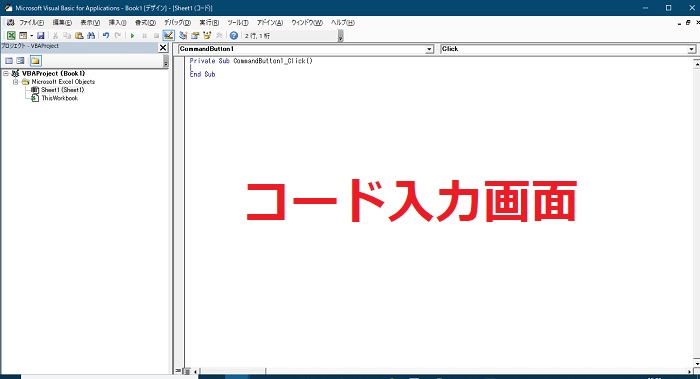This screenshot has height=379, width=700.
Task: Open the ツール menu
Action: 238,22
